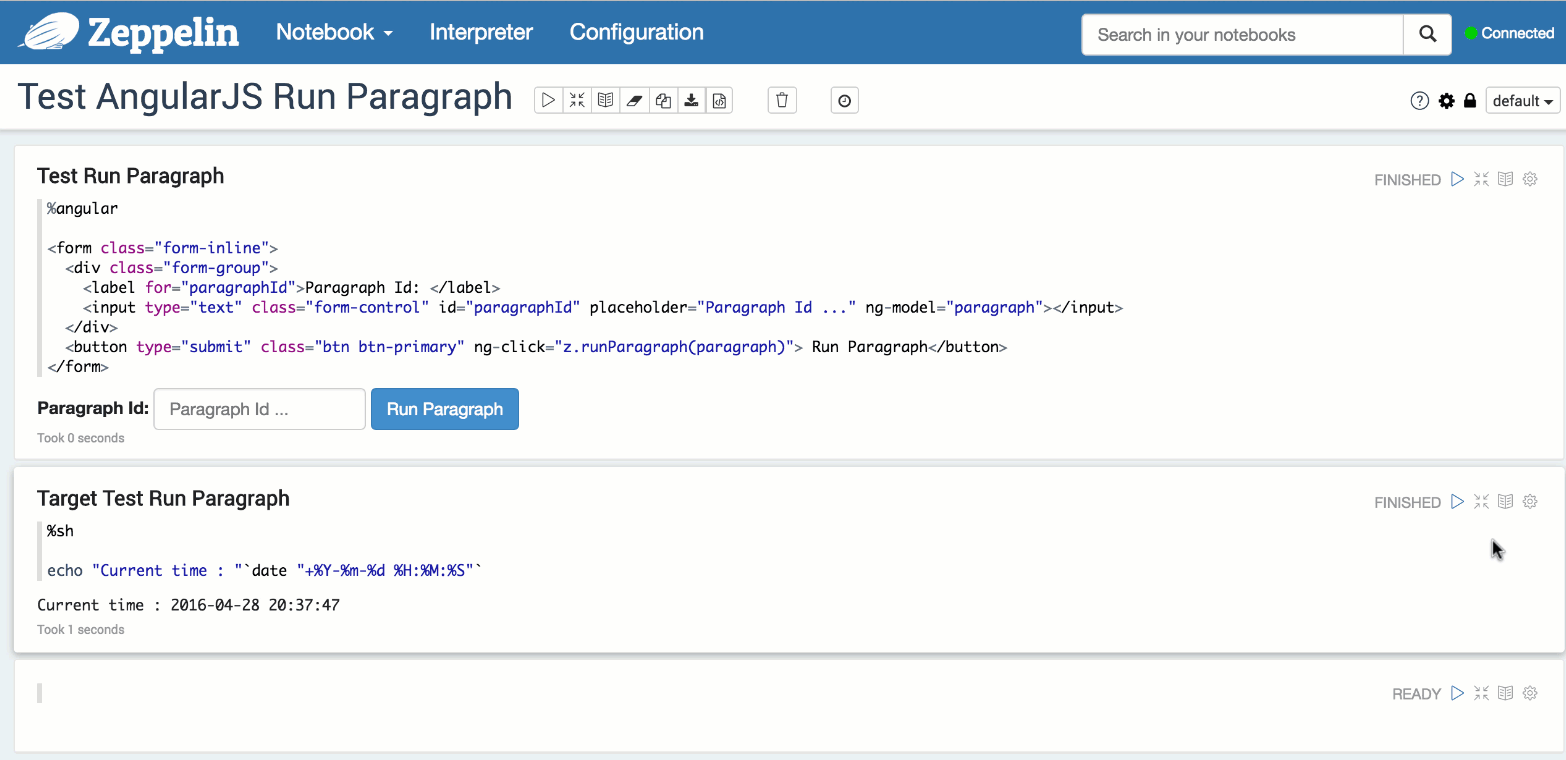
Task: Run the Target Test Run Paragraph
Action: tap(1457, 502)
